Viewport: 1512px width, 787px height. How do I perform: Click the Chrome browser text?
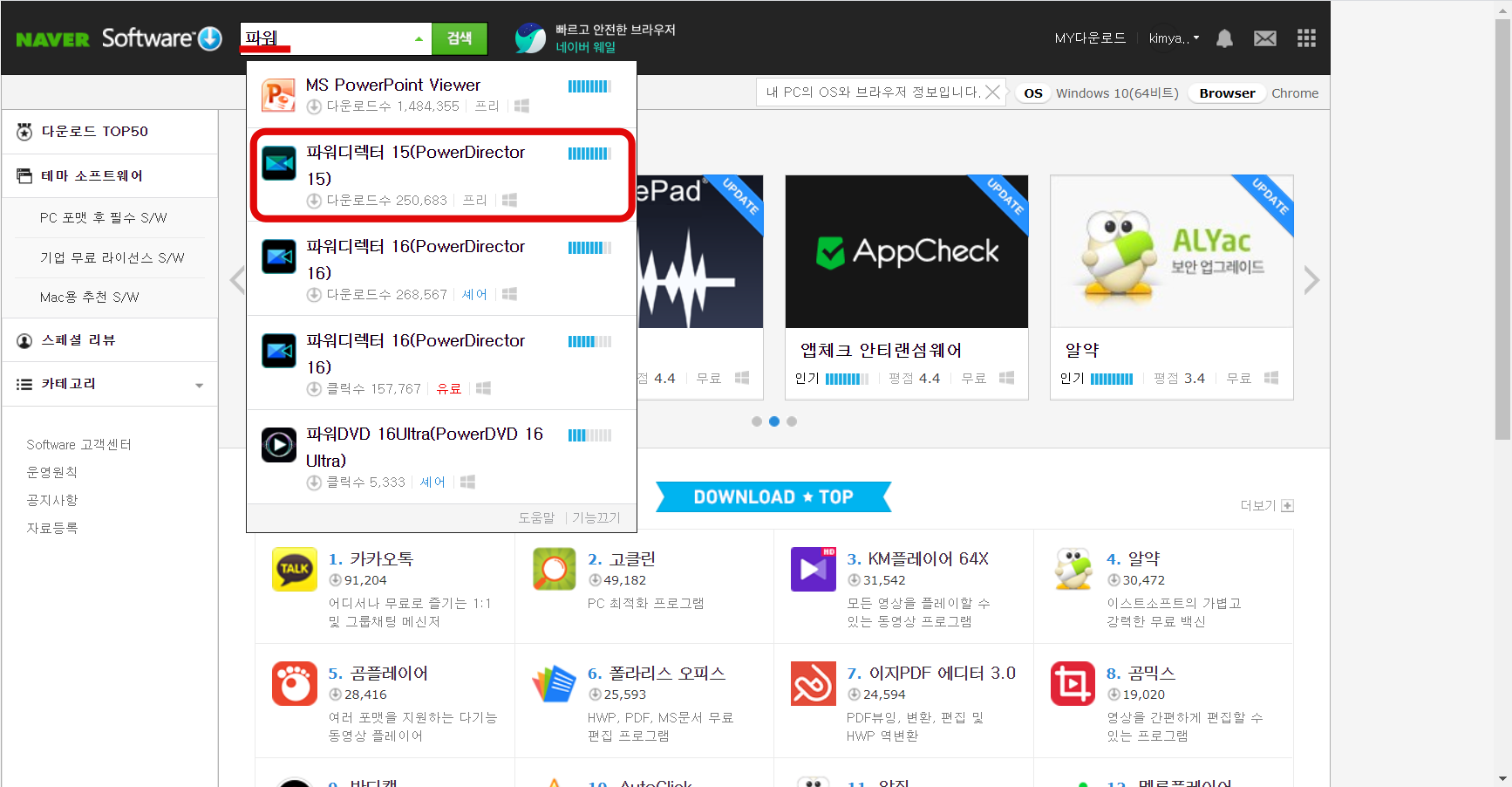[x=1295, y=93]
